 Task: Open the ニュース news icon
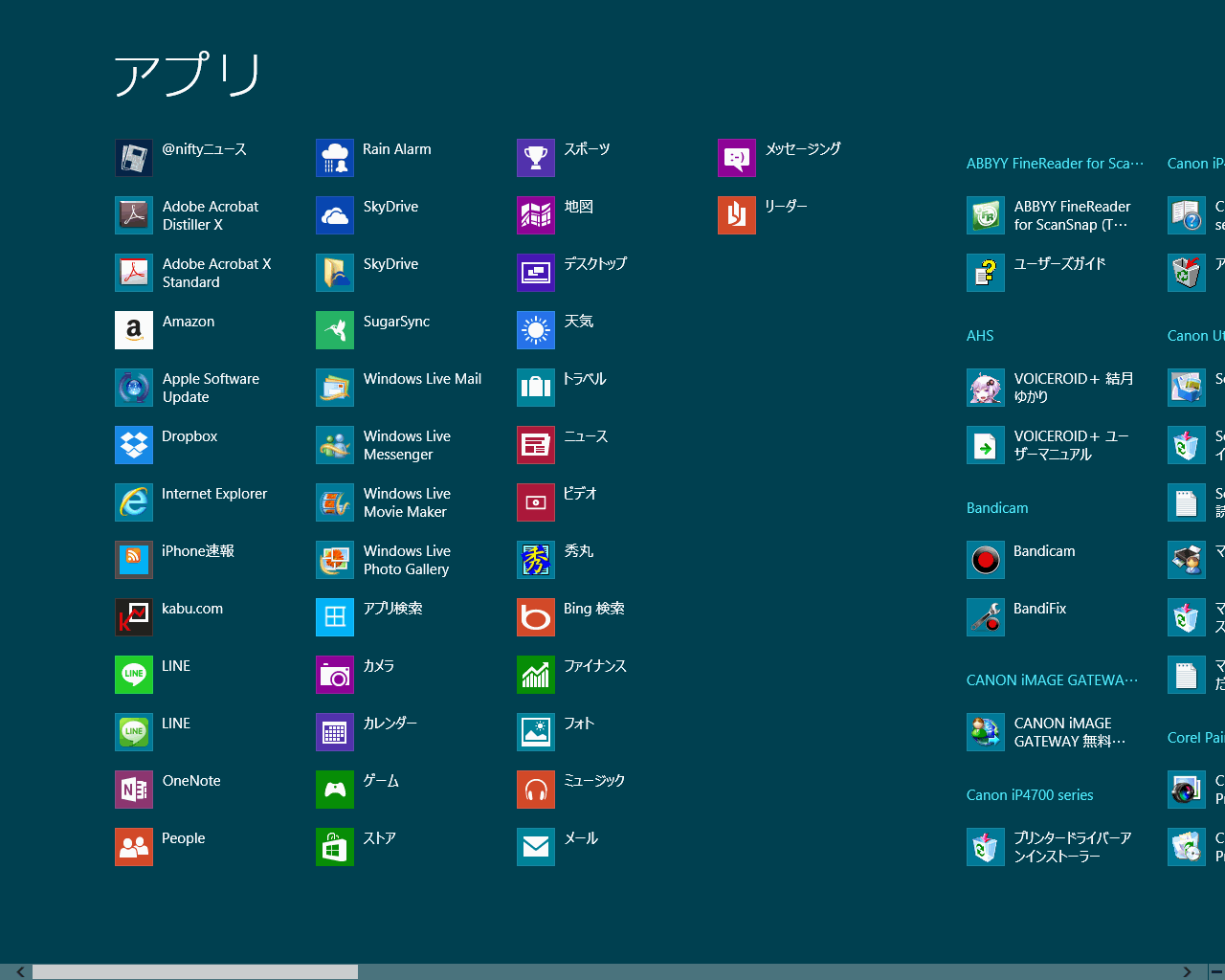536,445
